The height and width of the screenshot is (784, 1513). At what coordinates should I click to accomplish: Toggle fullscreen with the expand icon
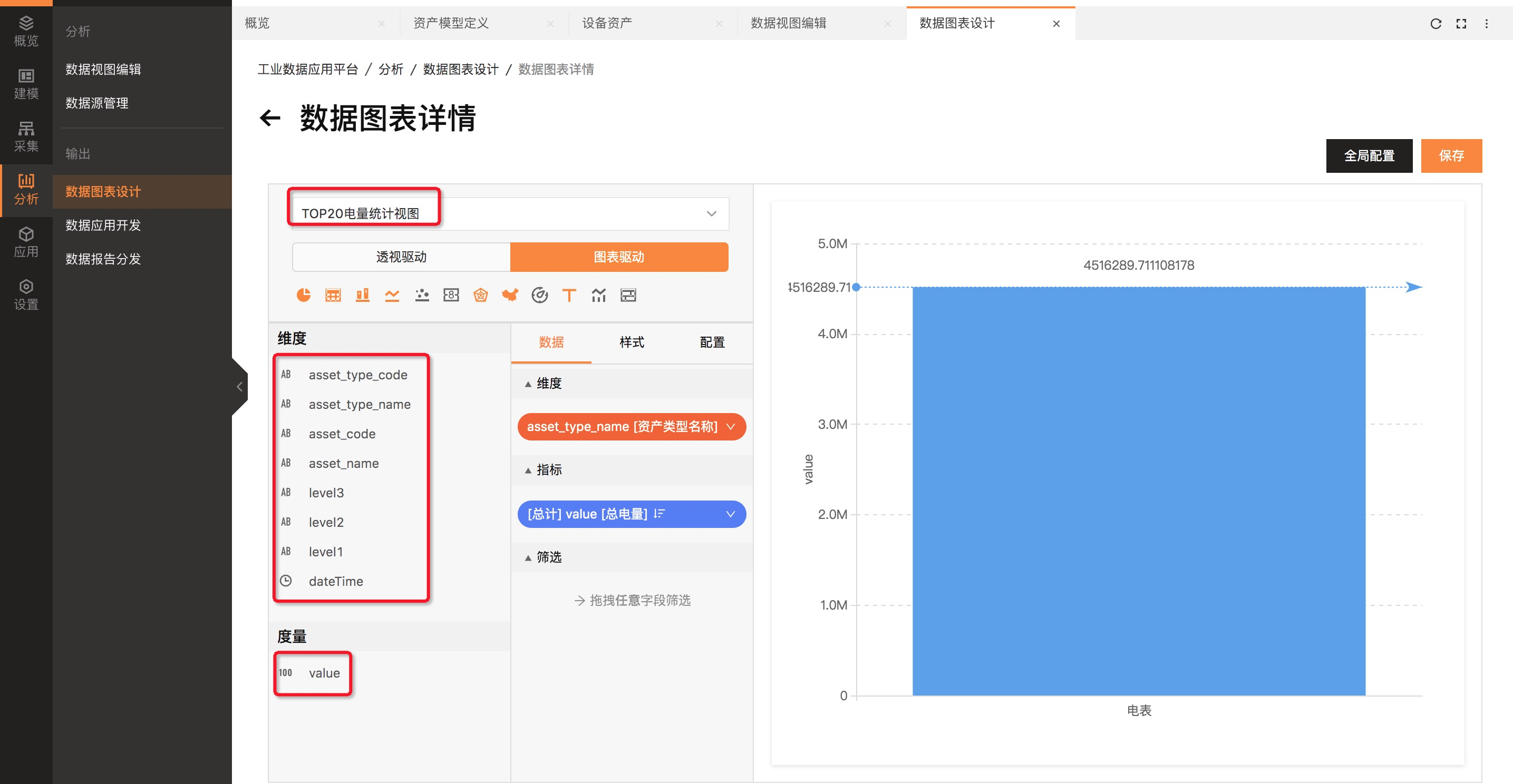pyautogui.click(x=1461, y=24)
